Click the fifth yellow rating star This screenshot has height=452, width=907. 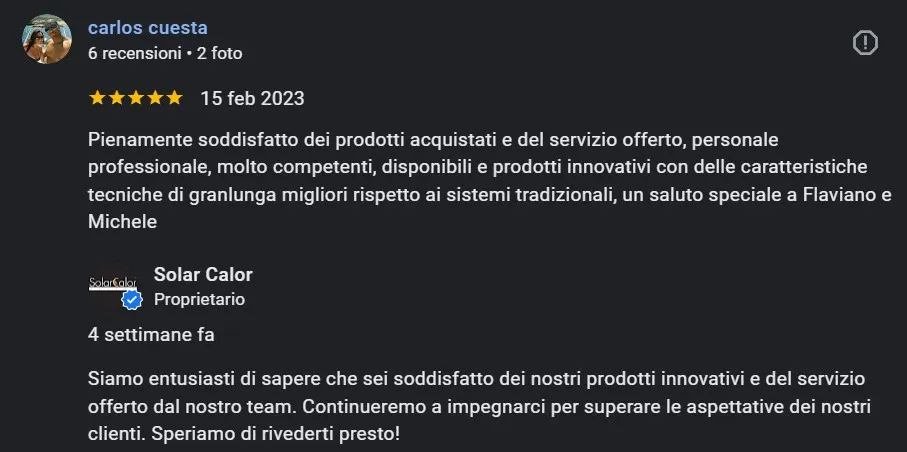tap(173, 98)
